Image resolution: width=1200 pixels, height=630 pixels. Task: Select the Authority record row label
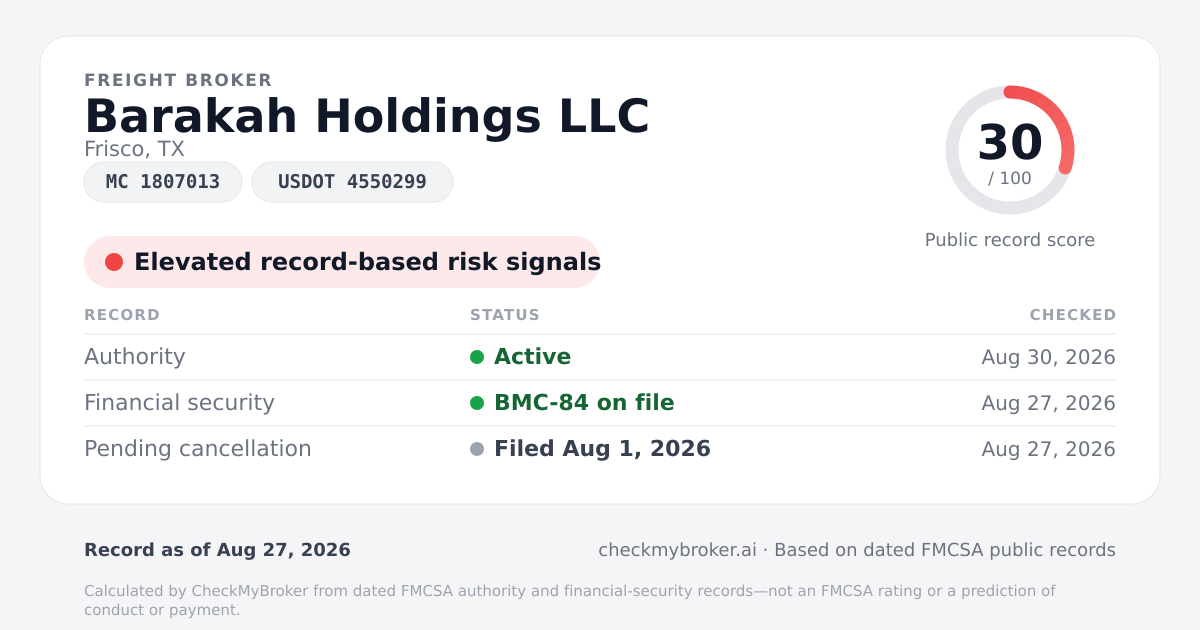coord(135,357)
